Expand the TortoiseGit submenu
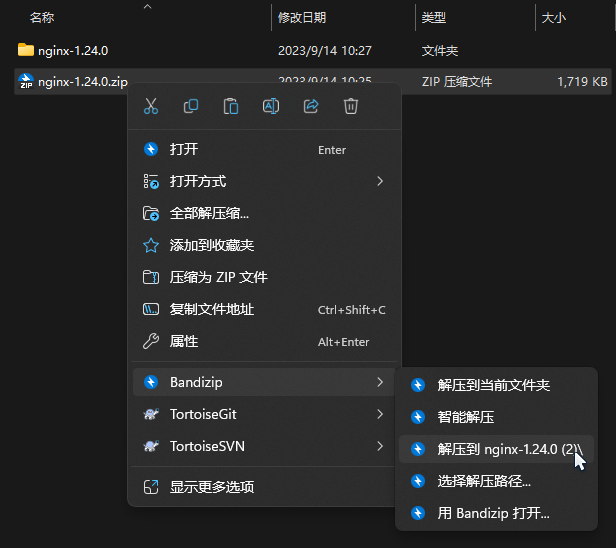Viewport: 616px width, 548px height. (380, 414)
